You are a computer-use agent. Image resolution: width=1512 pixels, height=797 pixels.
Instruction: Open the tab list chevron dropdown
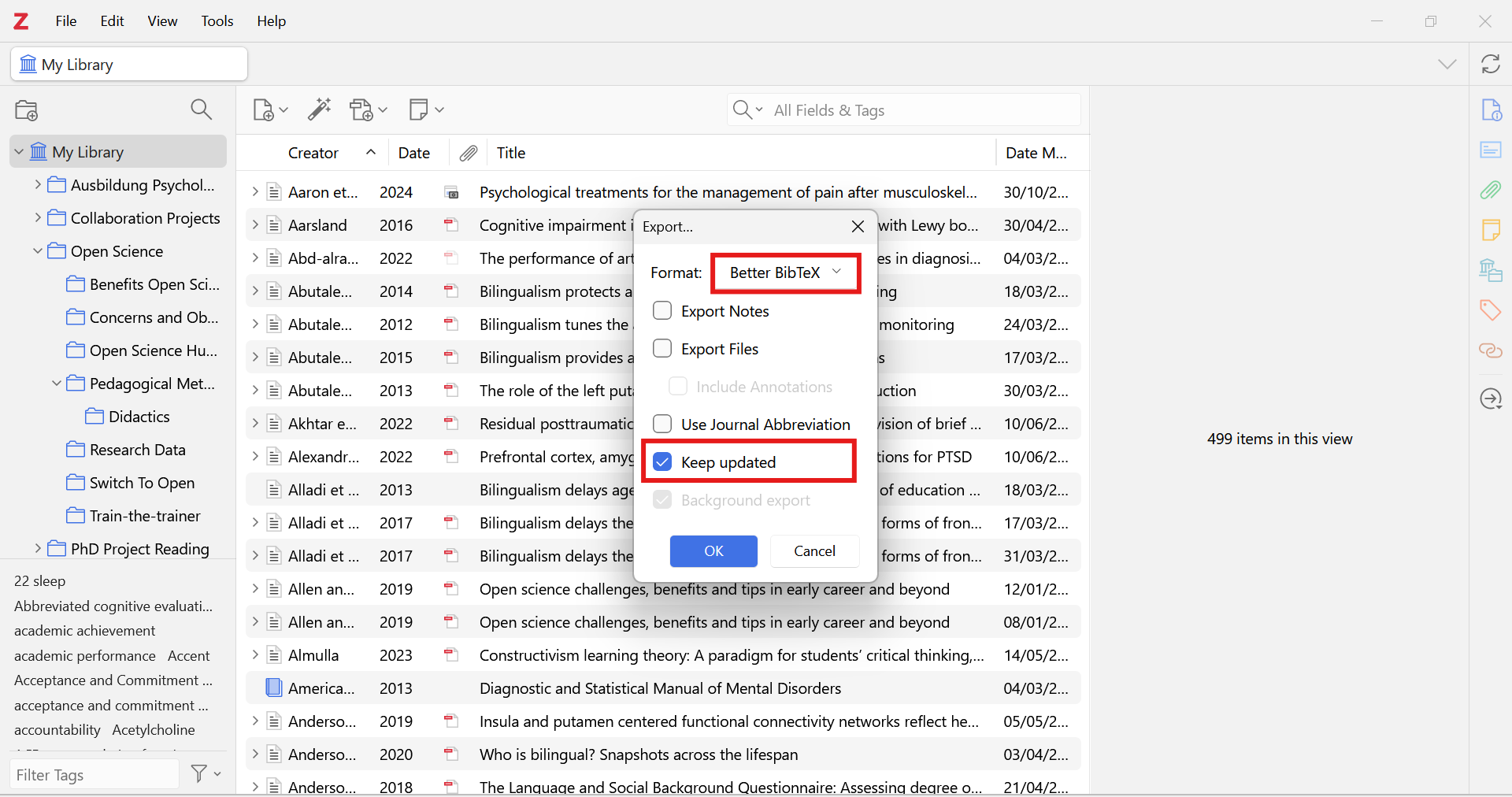(x=1447, y=64)
